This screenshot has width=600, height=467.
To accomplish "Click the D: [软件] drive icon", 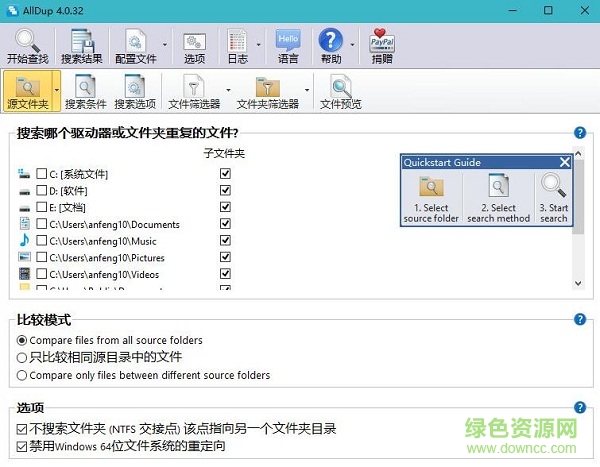I will 24,191.
